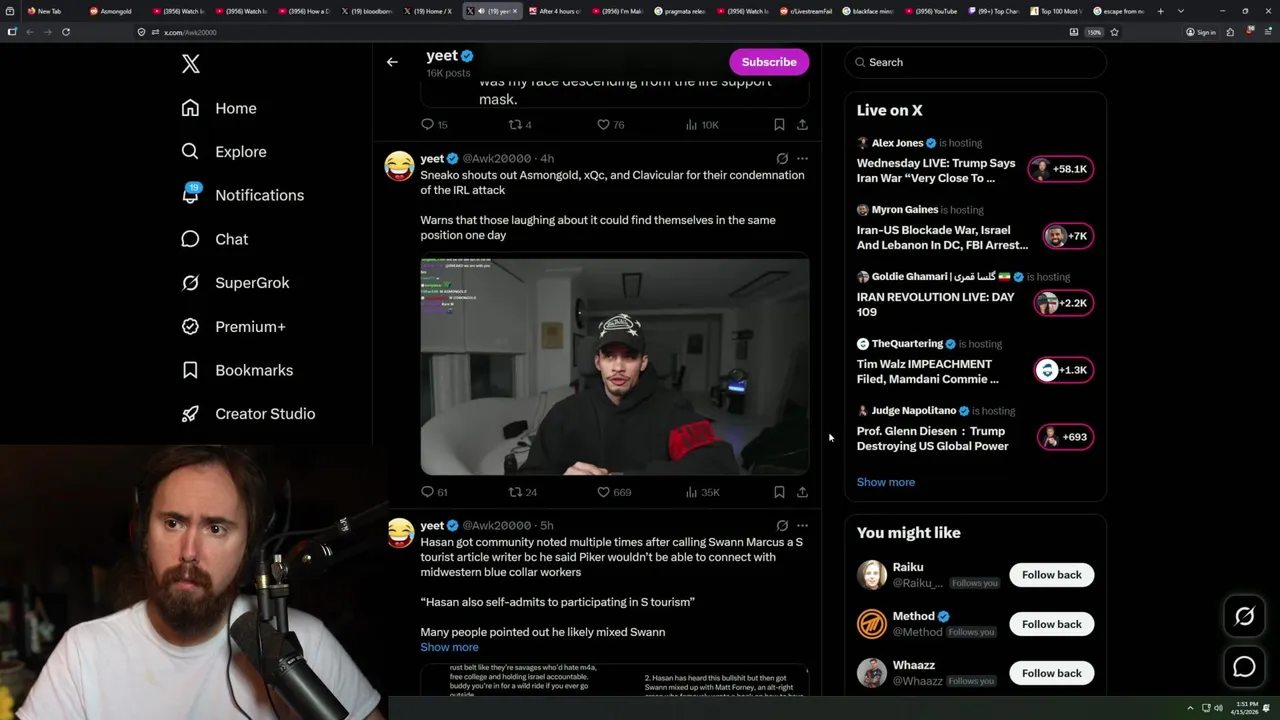This screenshot has width=1280, height=720.
Task: Click browser Sign in button
Action: [x=1200, y=32]
